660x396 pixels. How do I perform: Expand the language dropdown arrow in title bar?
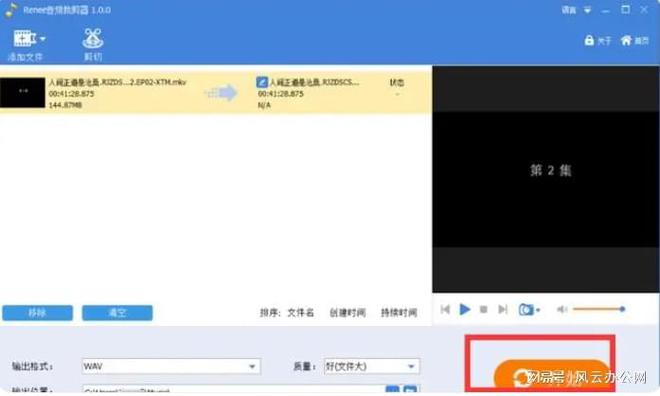pos(587,10)
